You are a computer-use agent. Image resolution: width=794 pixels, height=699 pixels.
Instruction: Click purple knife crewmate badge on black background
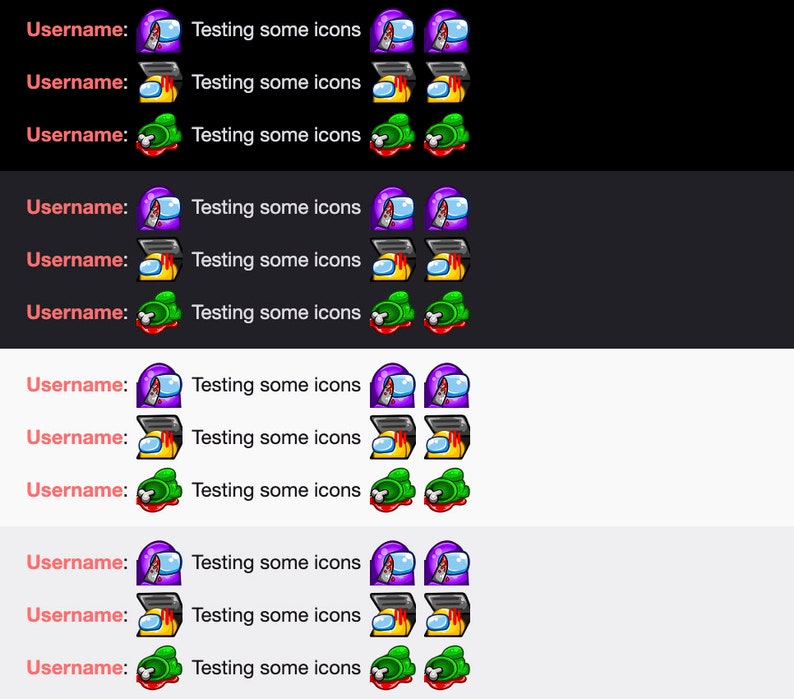tap(159, 30)
